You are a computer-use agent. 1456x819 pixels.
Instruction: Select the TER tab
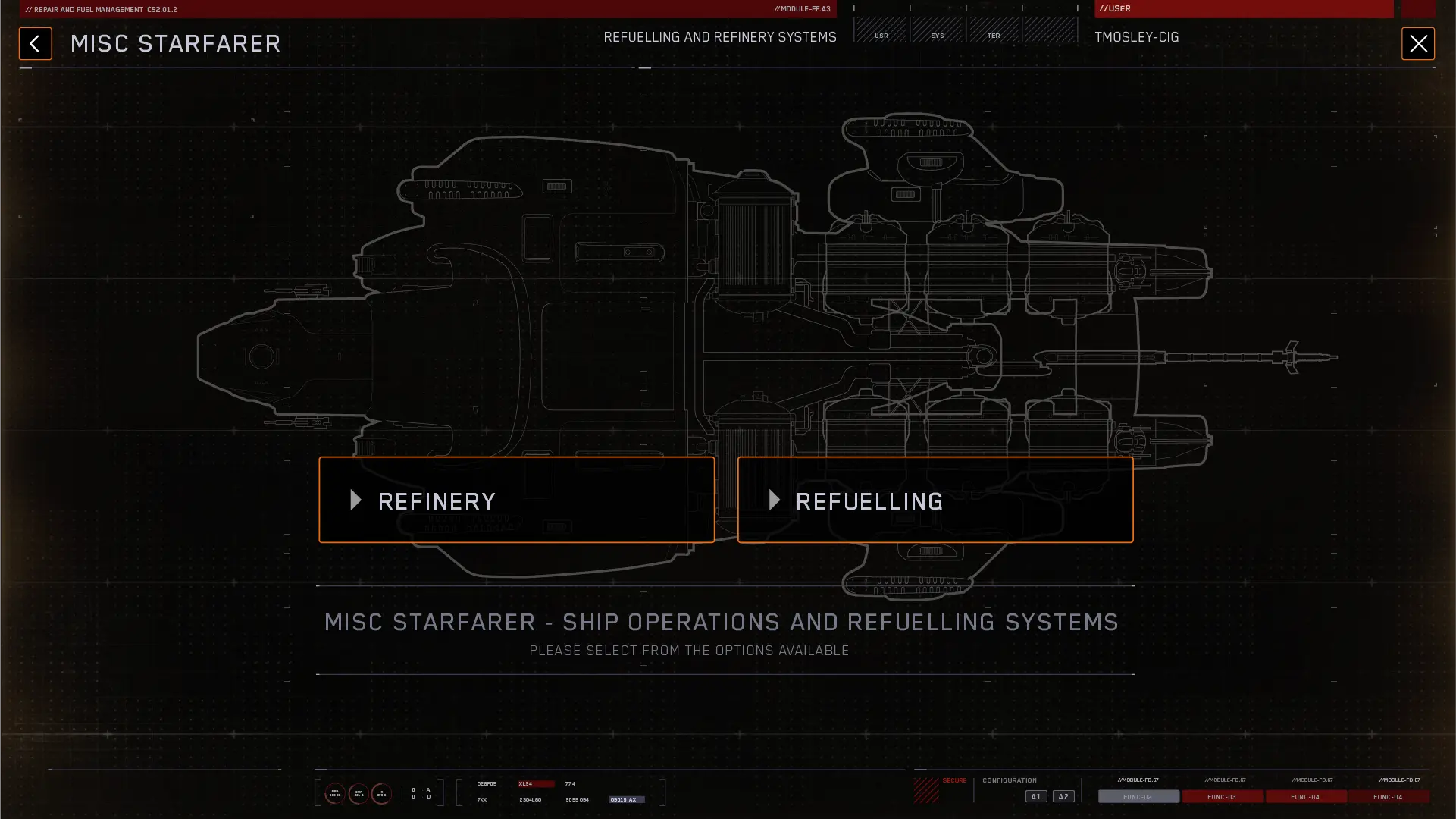994,31
